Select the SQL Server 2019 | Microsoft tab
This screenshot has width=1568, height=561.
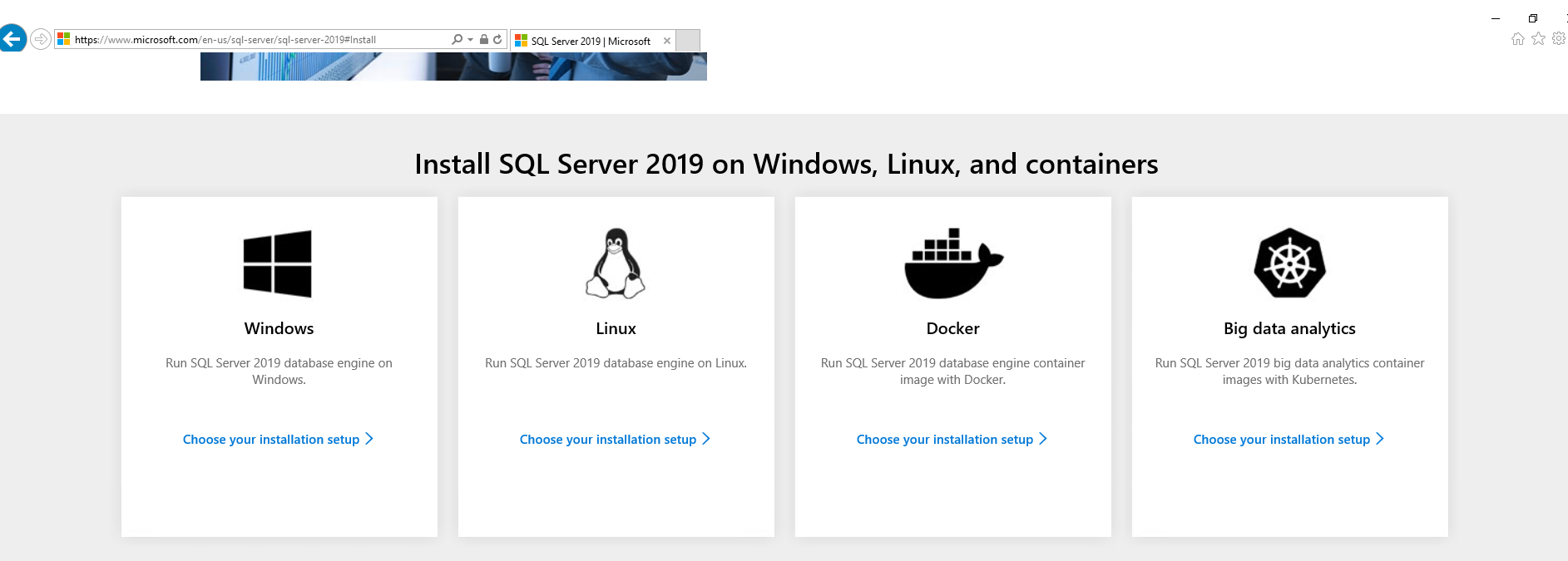point(591,41)
